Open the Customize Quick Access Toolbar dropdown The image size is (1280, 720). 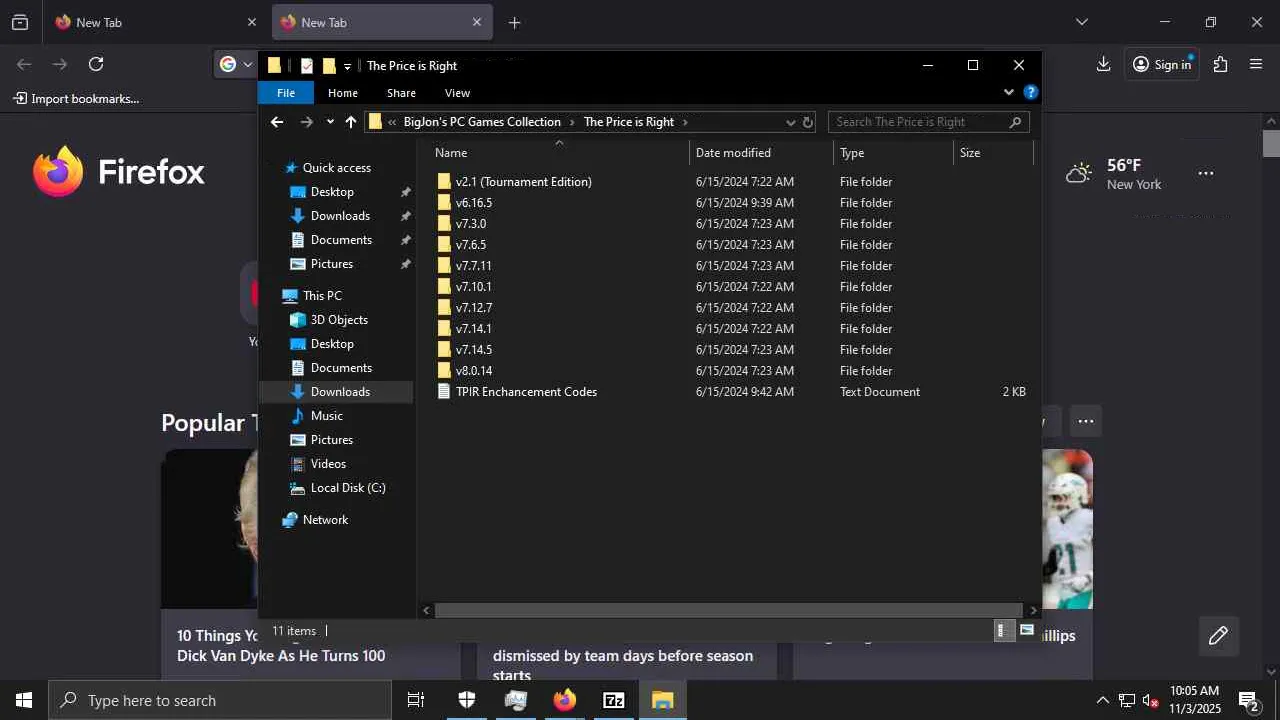347,66
